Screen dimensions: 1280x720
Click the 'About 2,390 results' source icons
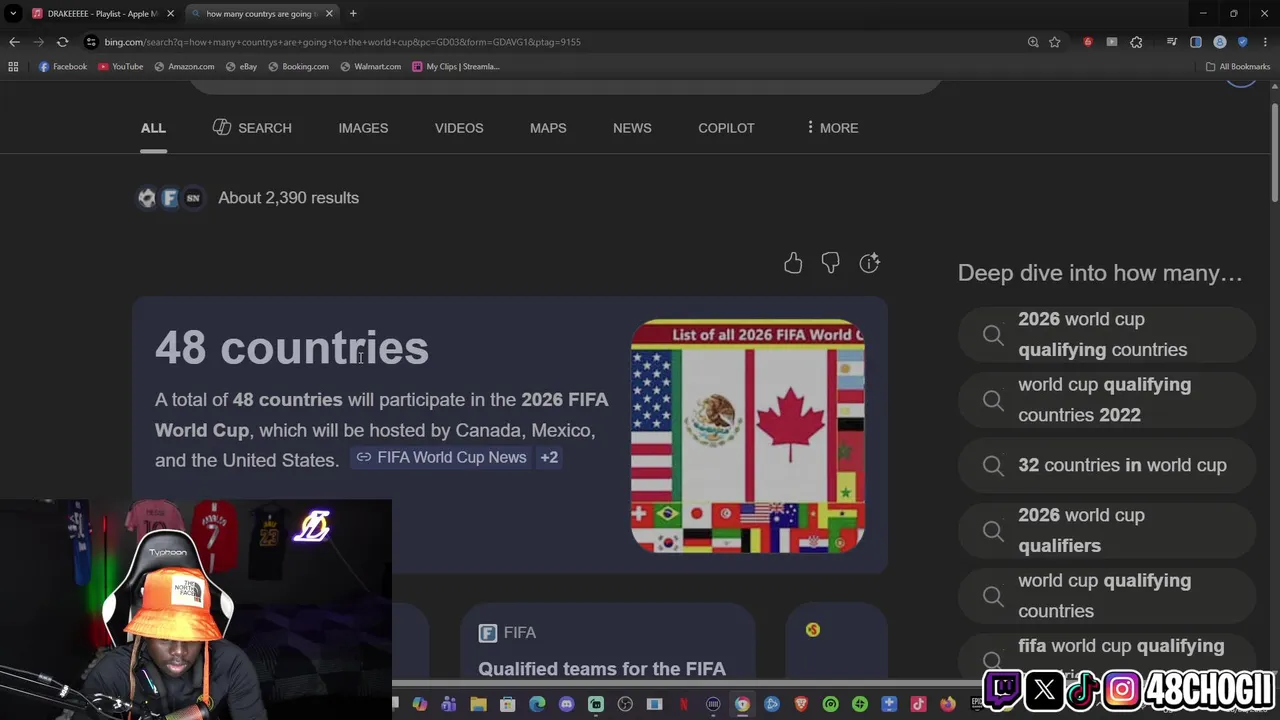tap(169, 198)
